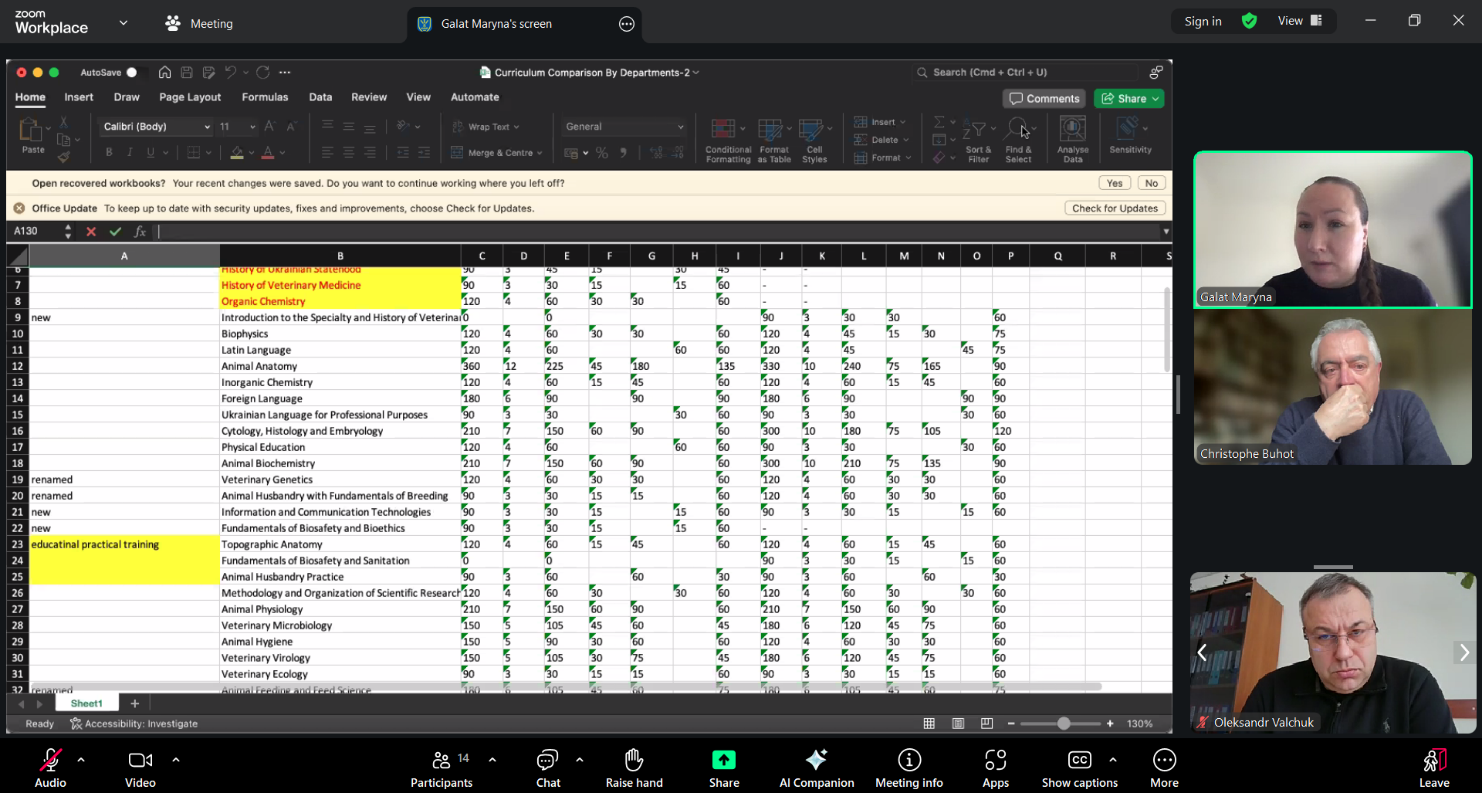Click the Sign in button
Viewport: 1482px width, 793px height.
(x=1202, y=21)
